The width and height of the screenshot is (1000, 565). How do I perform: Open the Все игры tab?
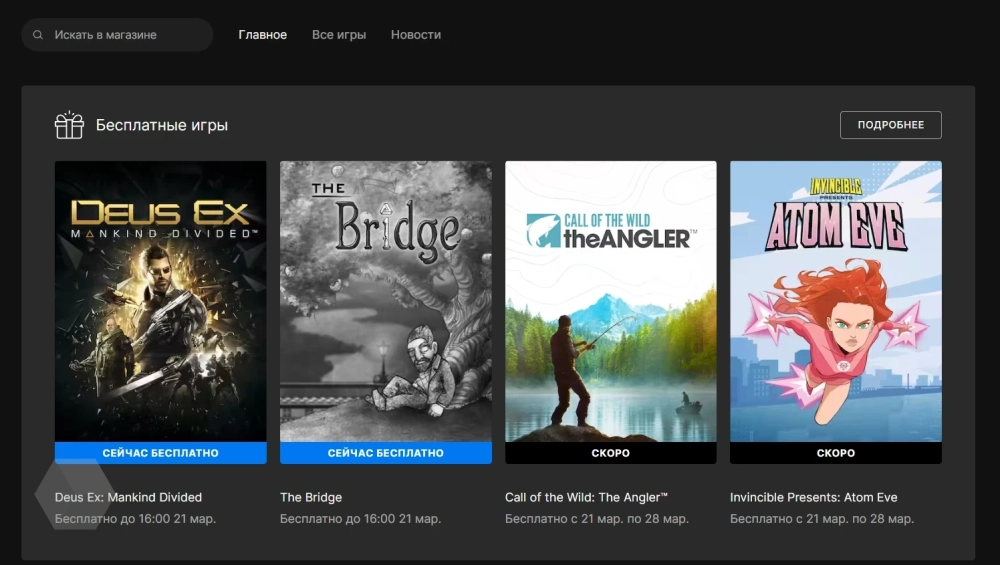coord(339,35)
